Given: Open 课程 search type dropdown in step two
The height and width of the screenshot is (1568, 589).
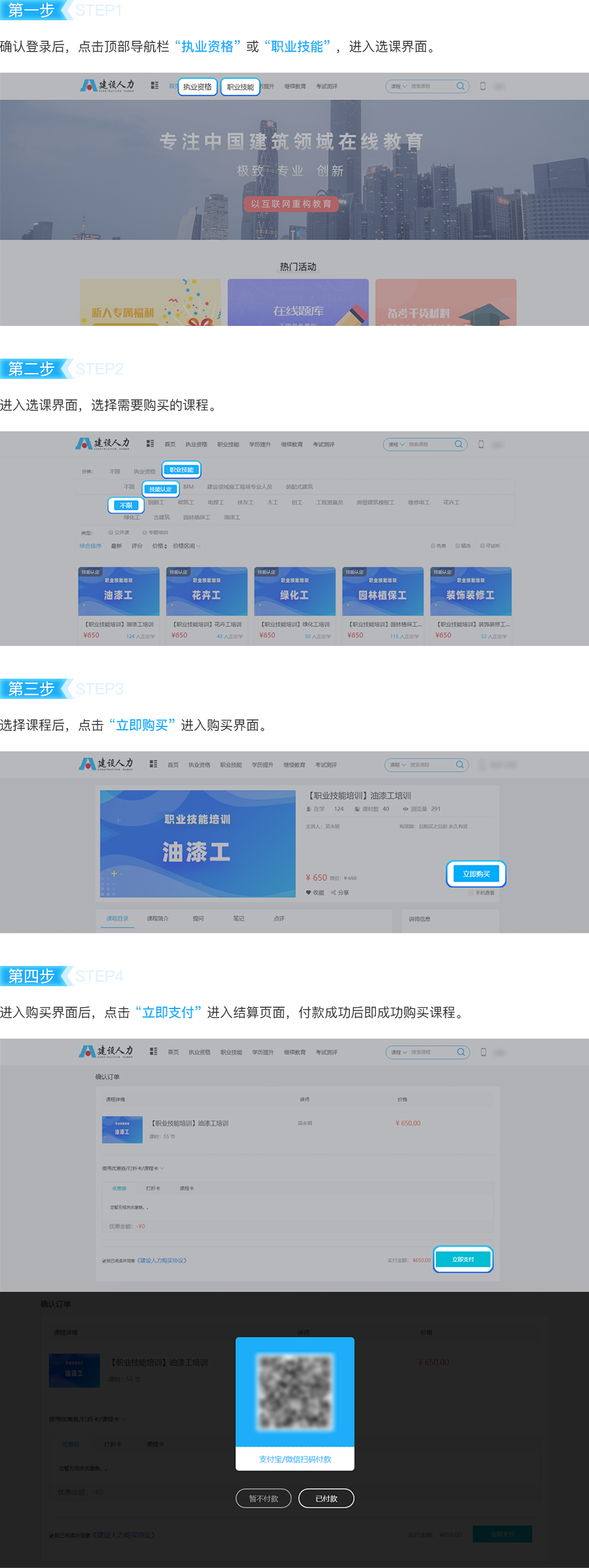Looking at the screenshot, I should tap(397, 444).
